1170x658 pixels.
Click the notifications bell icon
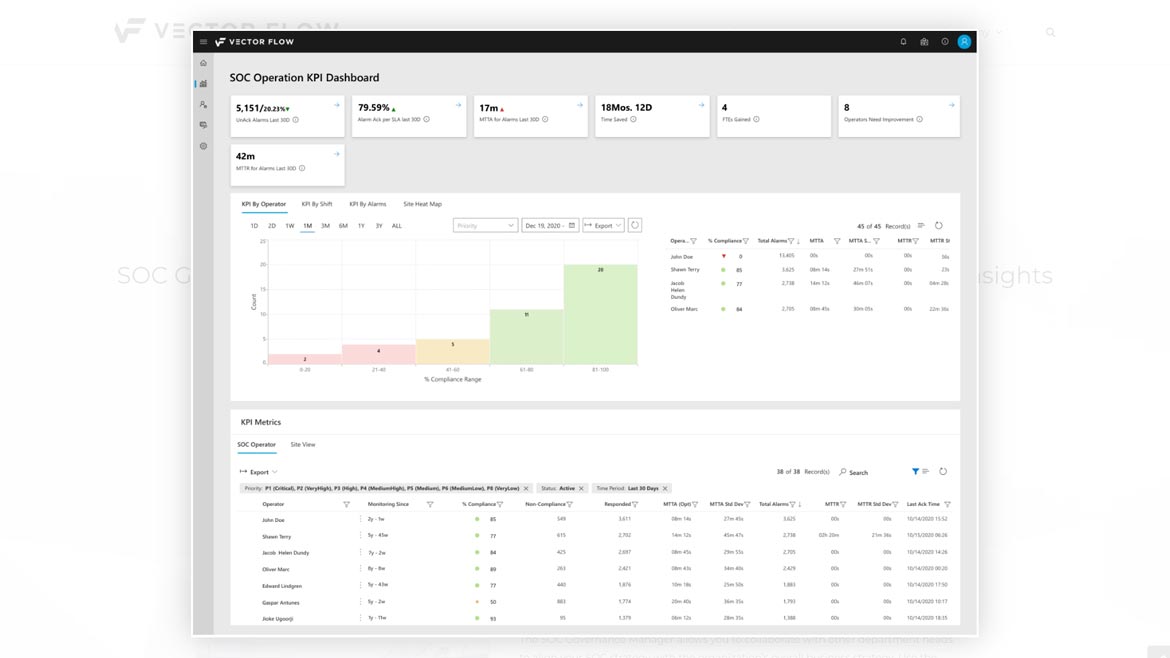click(903, 42)
